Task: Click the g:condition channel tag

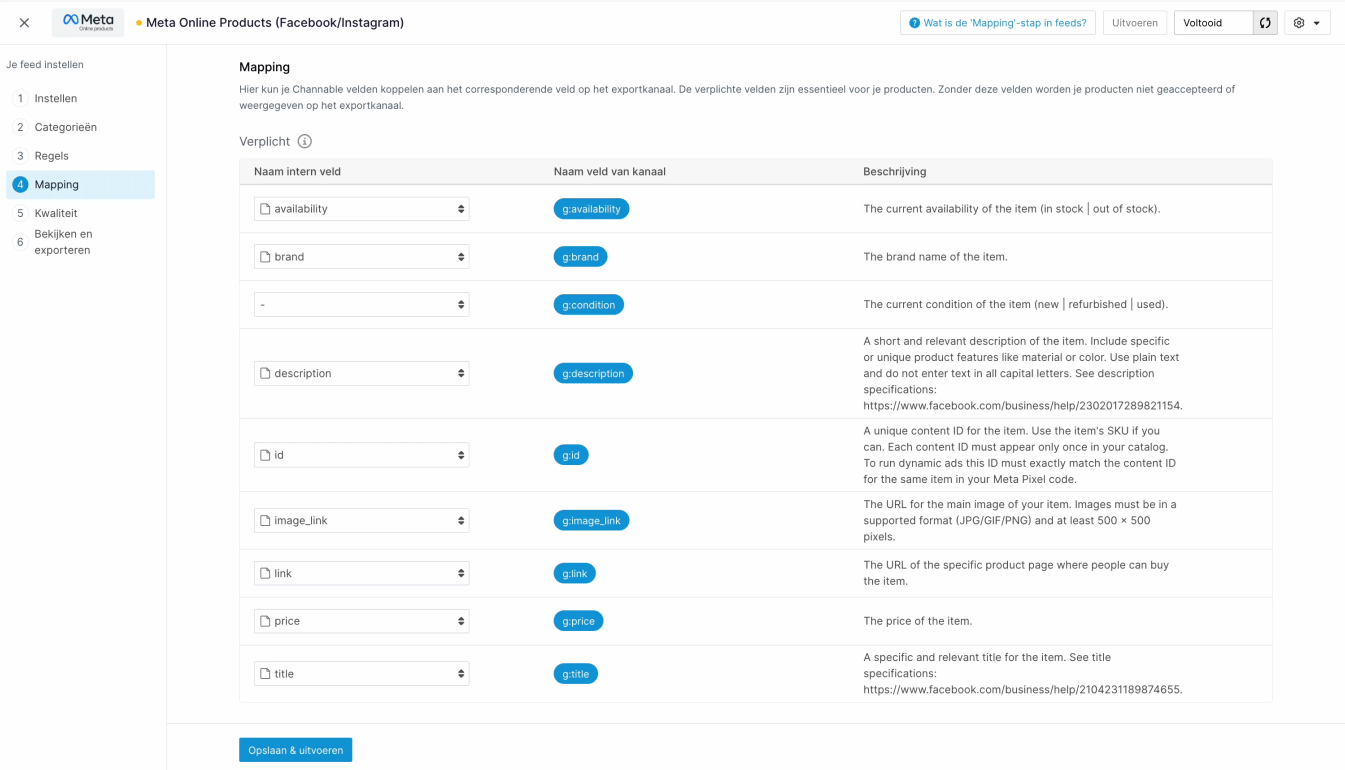Action: pyautogui.click(x=588, y=305)
